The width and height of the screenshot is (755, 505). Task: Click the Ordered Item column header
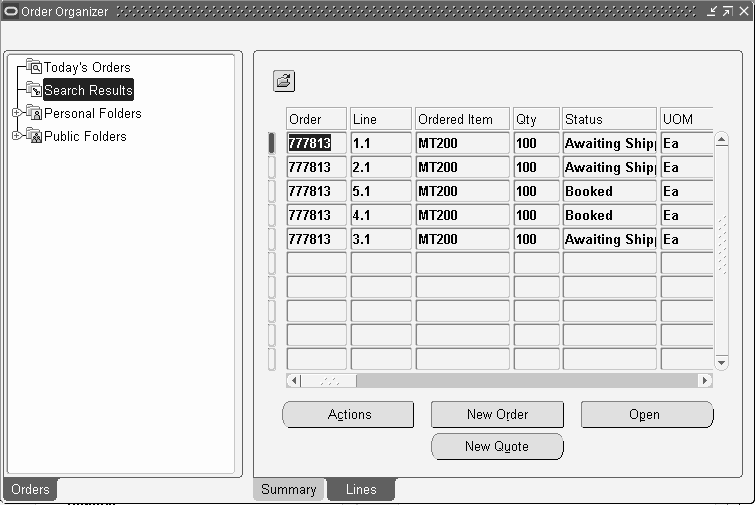click(462, 119)
